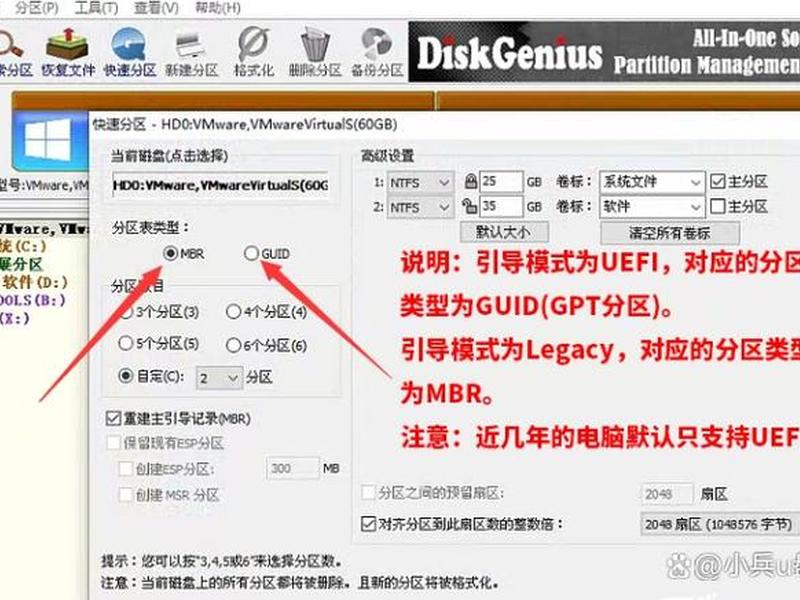Choose 6个分区(6) radio option
The image size is (800, 600).
coord(233,345)
